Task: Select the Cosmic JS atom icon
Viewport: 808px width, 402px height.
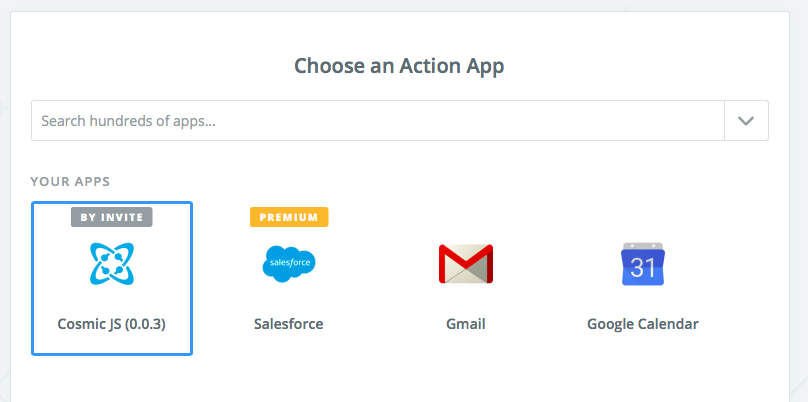Action: coord(112,264)
